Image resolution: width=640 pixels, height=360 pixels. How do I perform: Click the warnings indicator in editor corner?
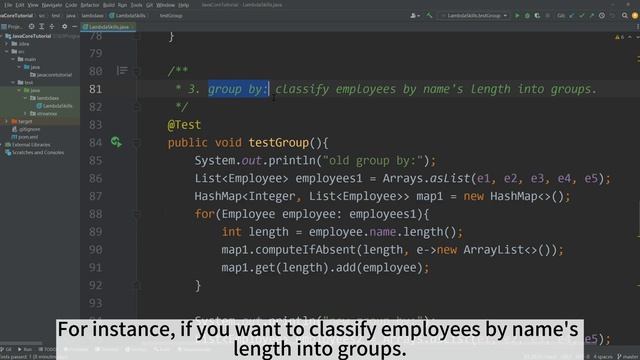click(619, 37)
